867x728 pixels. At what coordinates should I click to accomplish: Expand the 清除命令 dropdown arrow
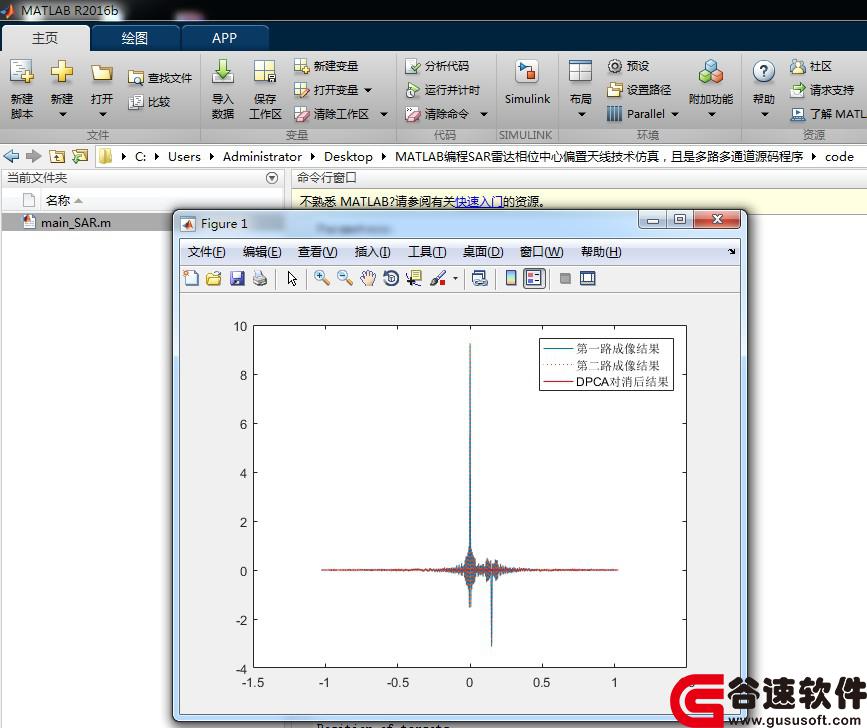[484, 114]
